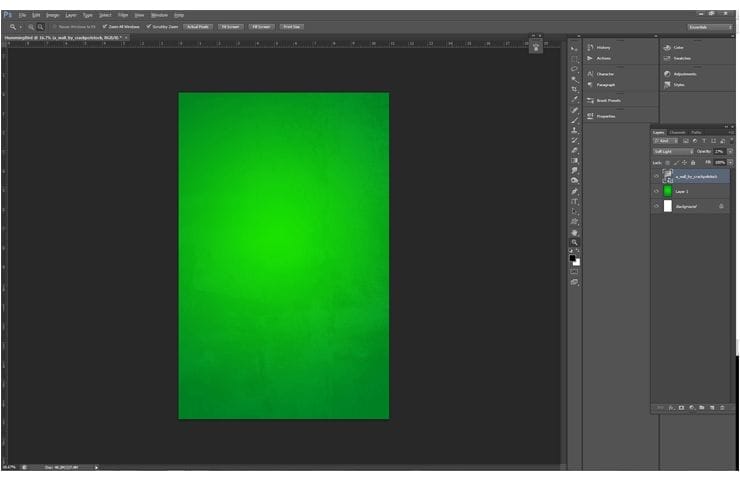Select the Lasso tool
The width and height of the screenshot is (740, 493).
point(574,69)
